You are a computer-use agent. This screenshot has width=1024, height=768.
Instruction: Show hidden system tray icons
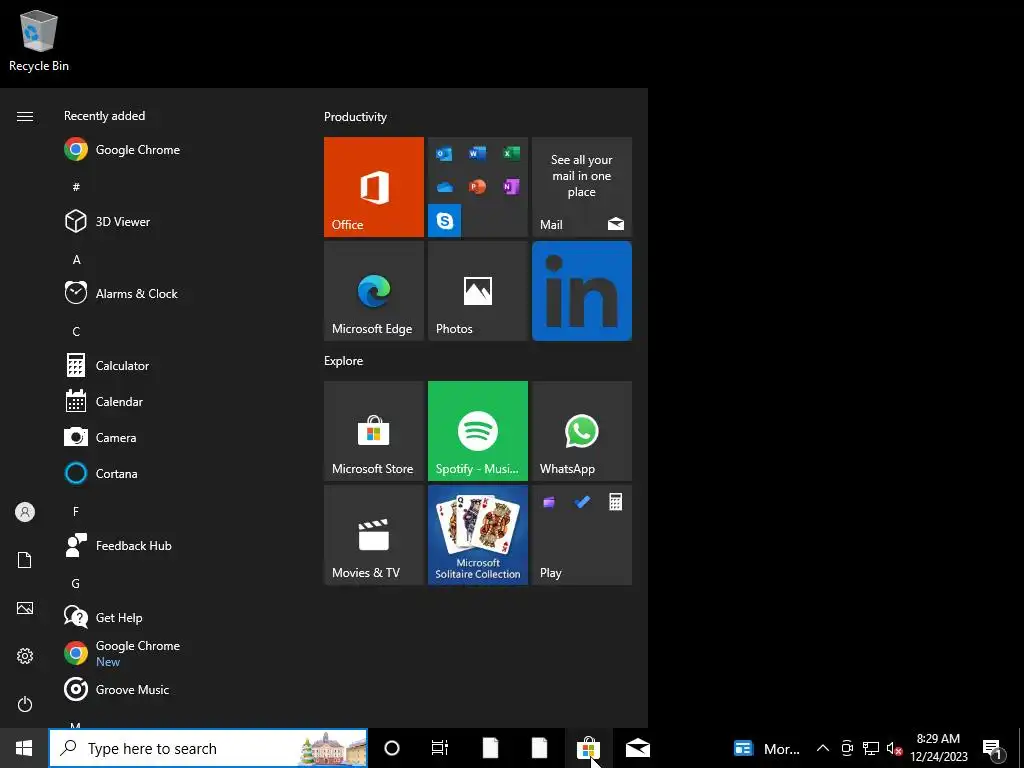tap(823, 748)
